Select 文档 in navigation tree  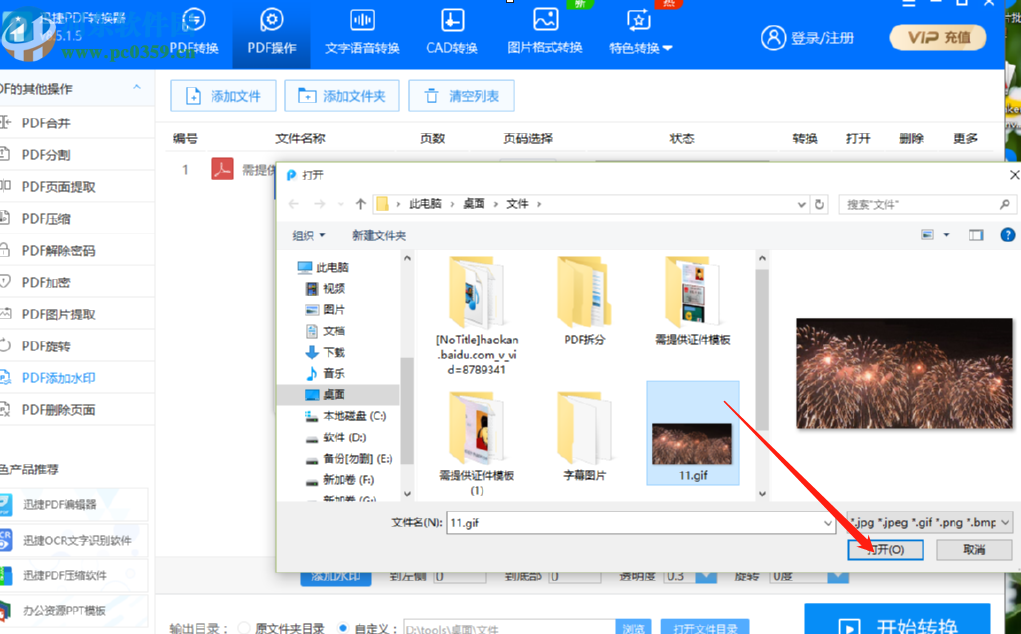[326, 331]
